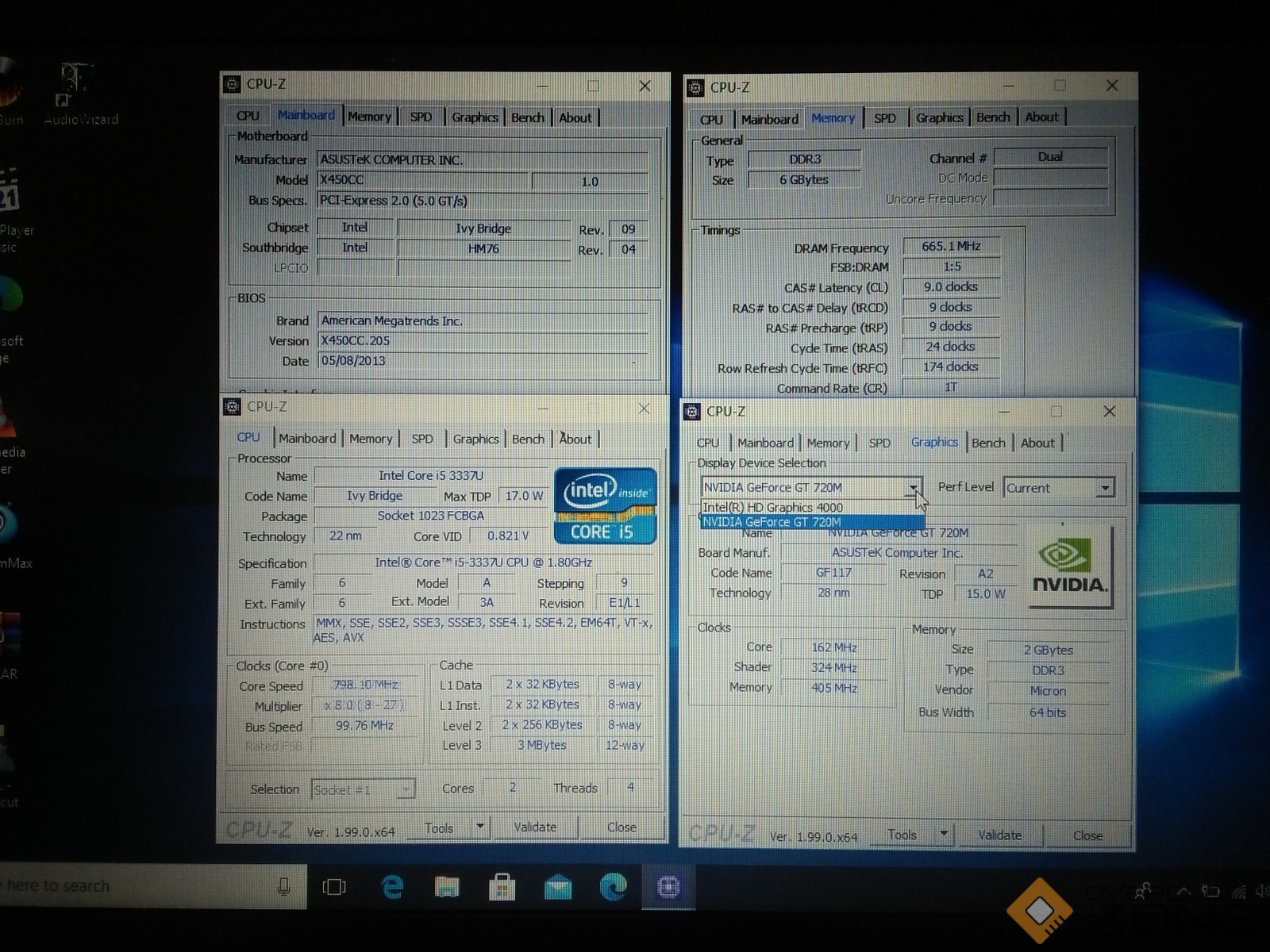Open Graphics tab in Memory window
This screenshot has height=952, width=1270.
click(940, 117)
